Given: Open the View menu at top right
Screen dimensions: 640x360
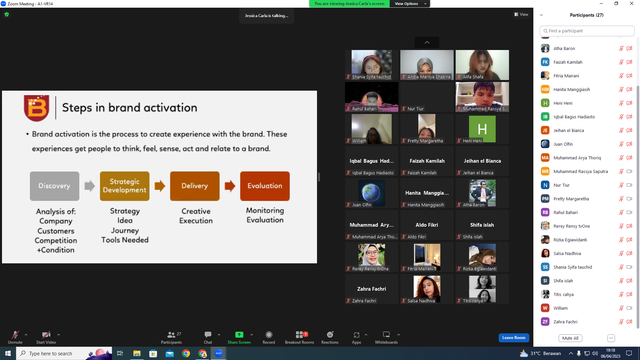Looking at the screenshot, I should [521, 14].
